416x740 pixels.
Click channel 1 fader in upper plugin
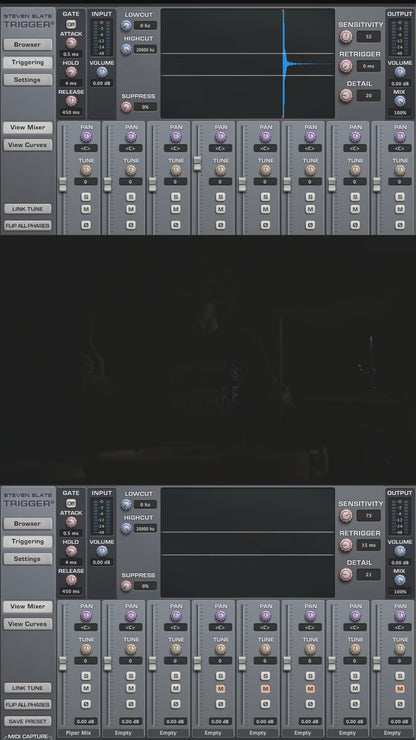63,184
